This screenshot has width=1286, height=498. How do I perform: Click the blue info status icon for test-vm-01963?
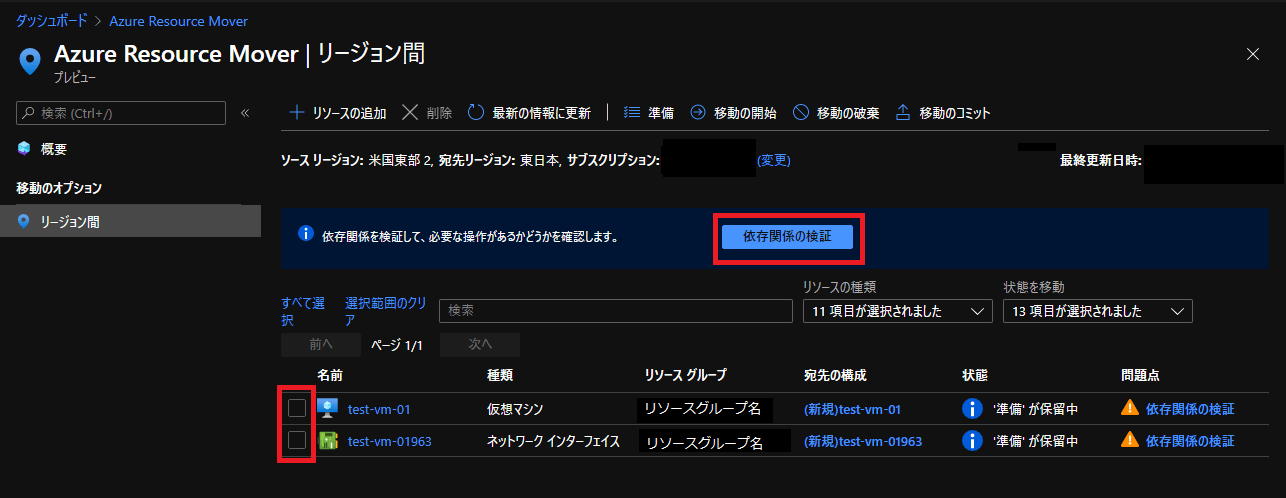[x=971, y=441]
